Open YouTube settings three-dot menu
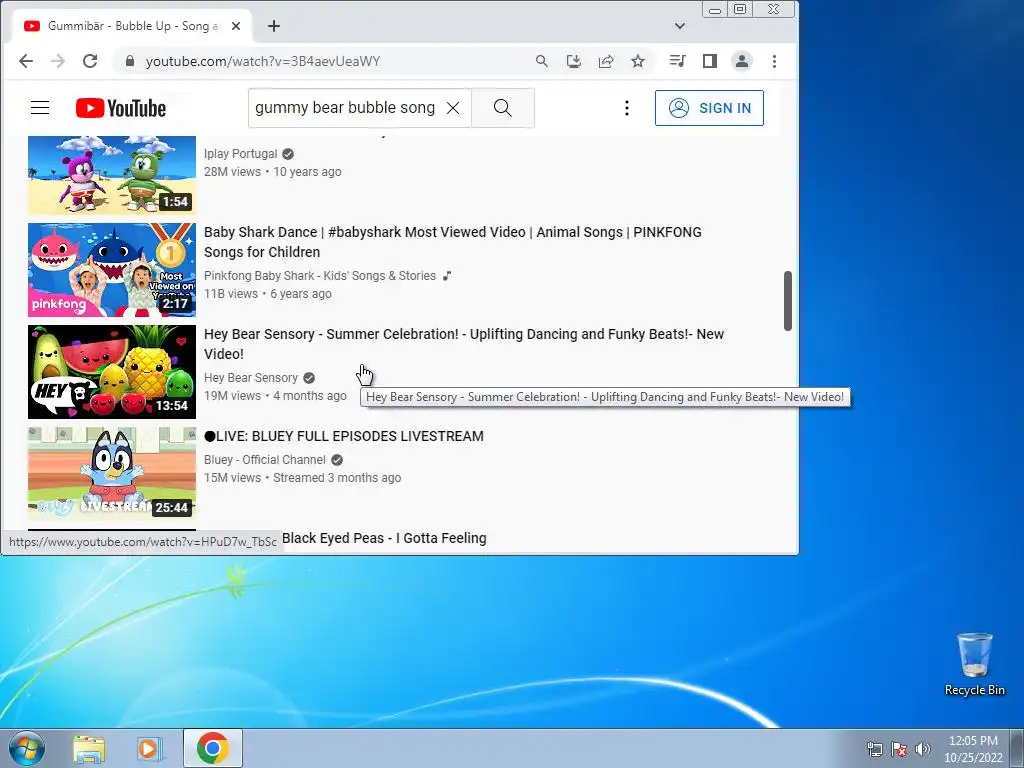 coord(627,108)
